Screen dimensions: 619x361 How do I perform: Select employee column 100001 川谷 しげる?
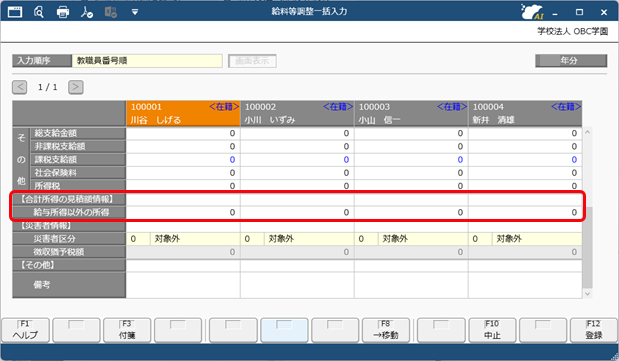pos(183,113)
